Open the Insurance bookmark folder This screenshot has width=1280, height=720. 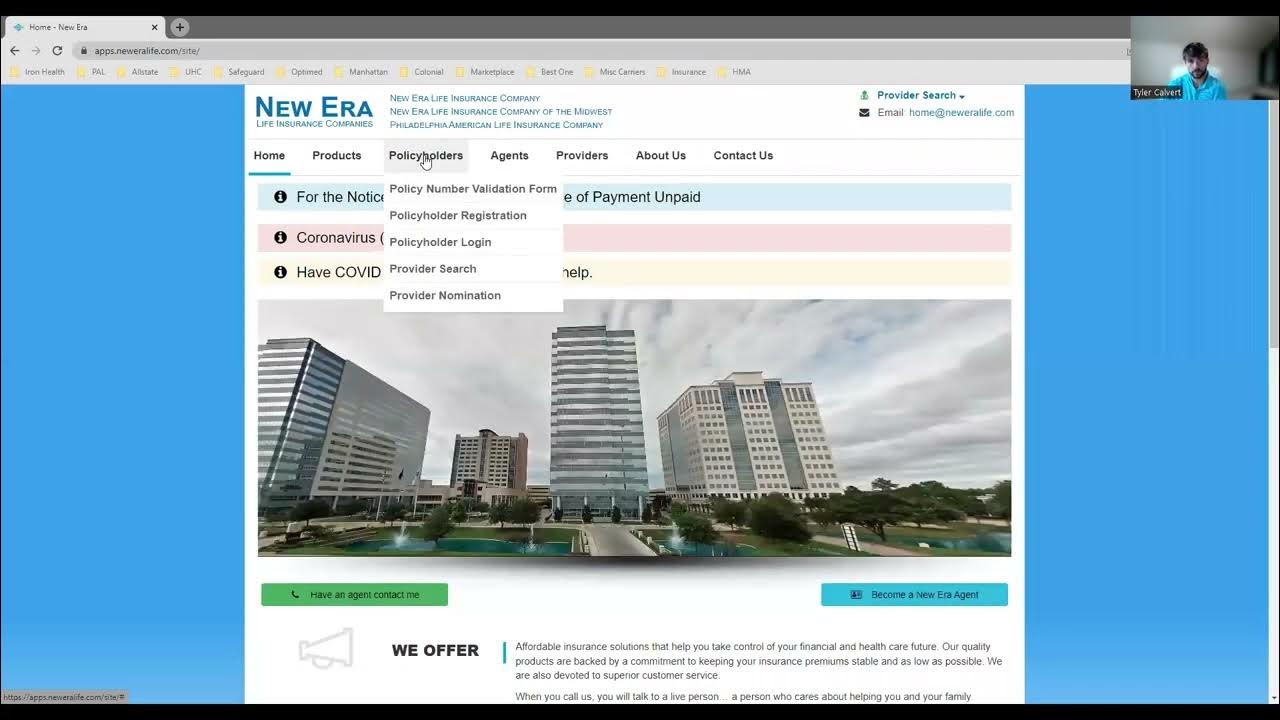(x=682, y=72)
